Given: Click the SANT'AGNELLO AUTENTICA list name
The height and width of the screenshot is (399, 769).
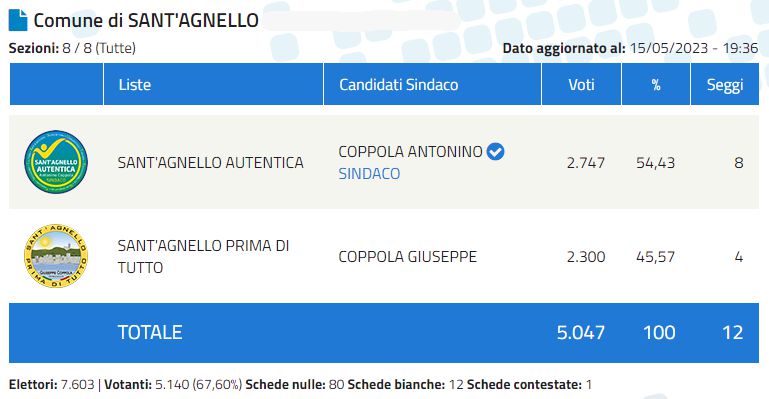Looking at the screenshot, I should 210,162.
